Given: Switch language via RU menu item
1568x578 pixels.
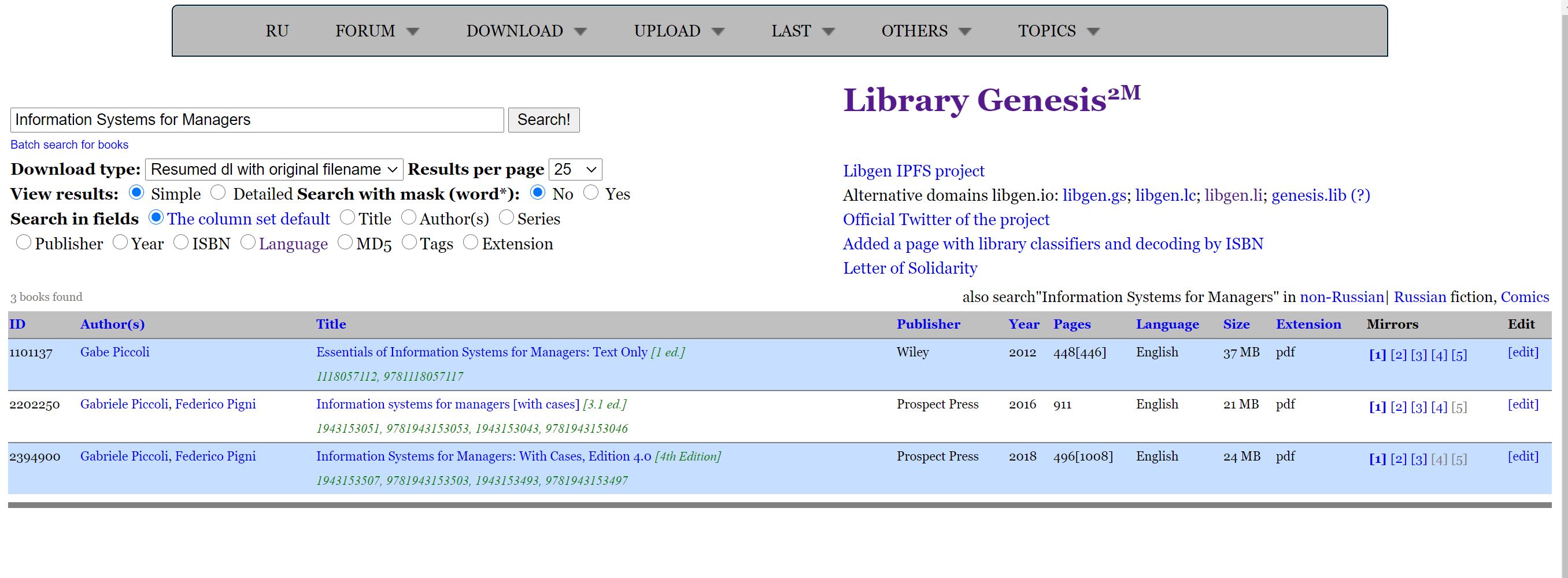Looking at the screenshot, I should click(277, 31).
